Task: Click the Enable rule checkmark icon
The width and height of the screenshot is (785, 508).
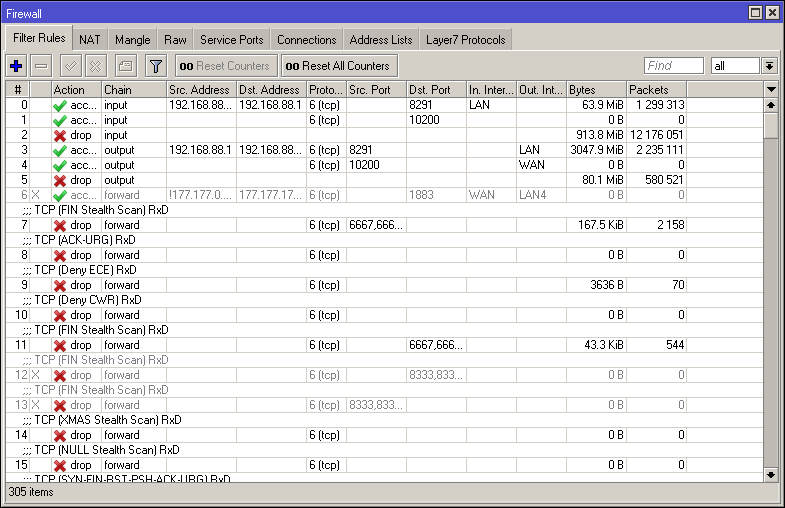Action: pyautogui.click(x=70, y=66)
